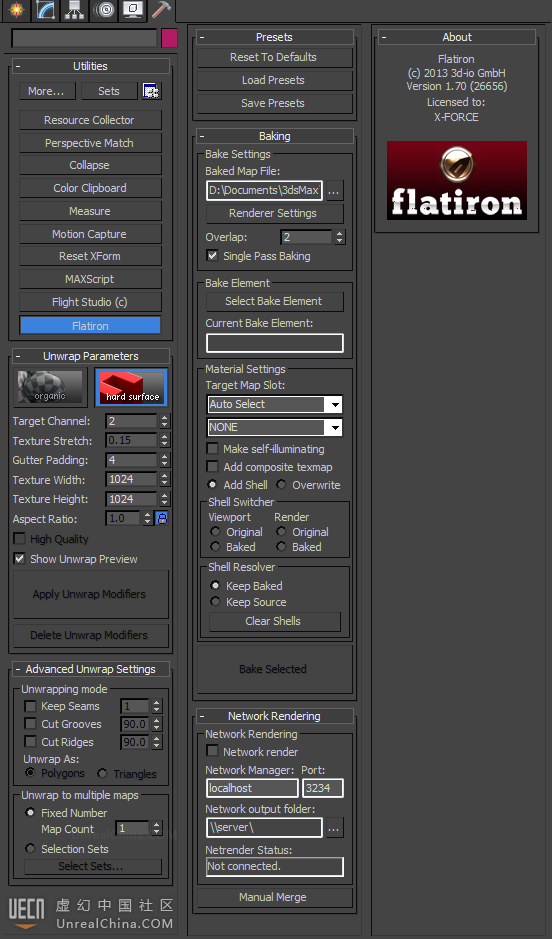Screen dimensions: 552x939
Task: Select the Add Shell radio button
Action: [x=212, y=484]
